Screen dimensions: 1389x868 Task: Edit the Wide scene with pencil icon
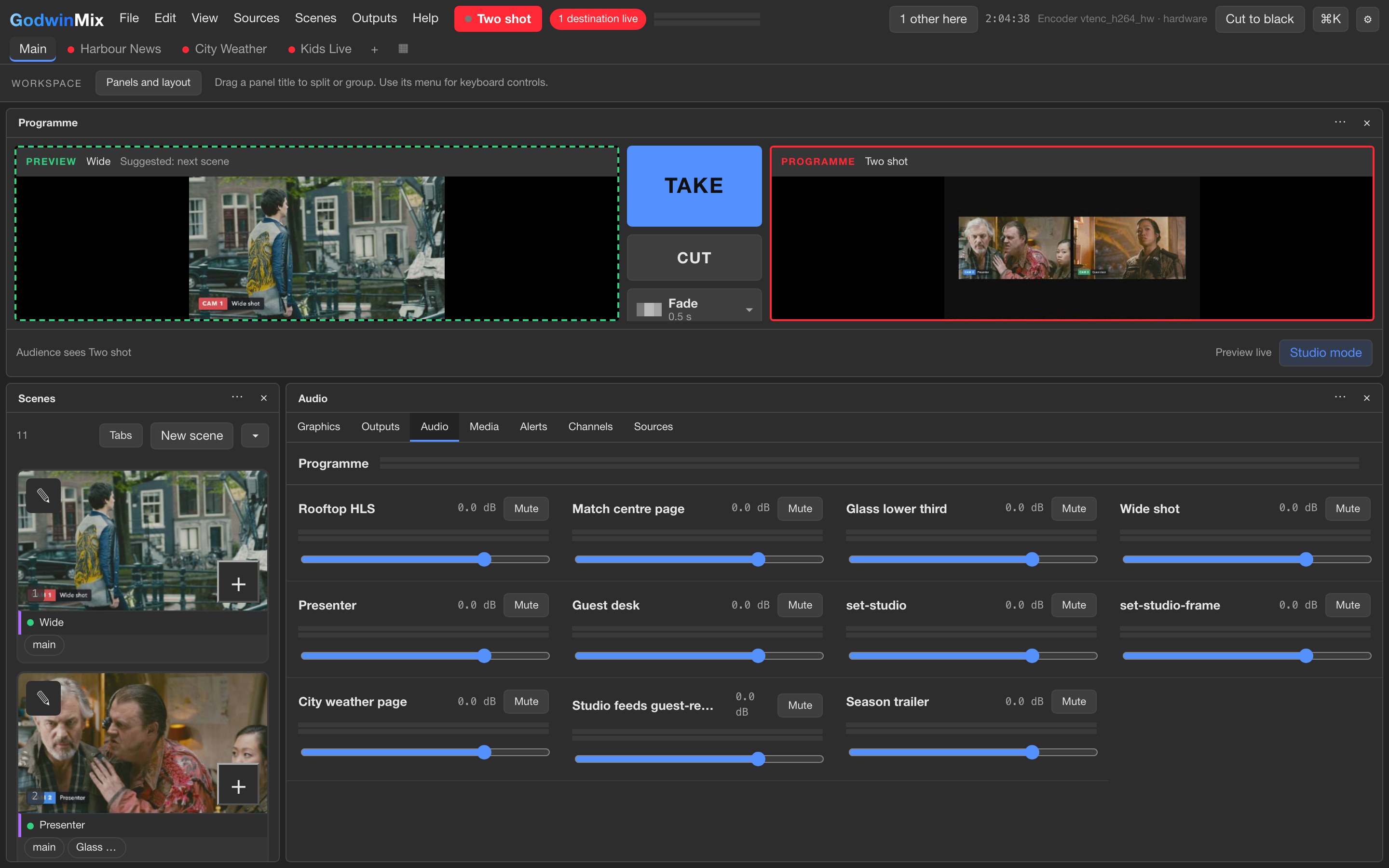pyautogui.click(x=43, y=495)
